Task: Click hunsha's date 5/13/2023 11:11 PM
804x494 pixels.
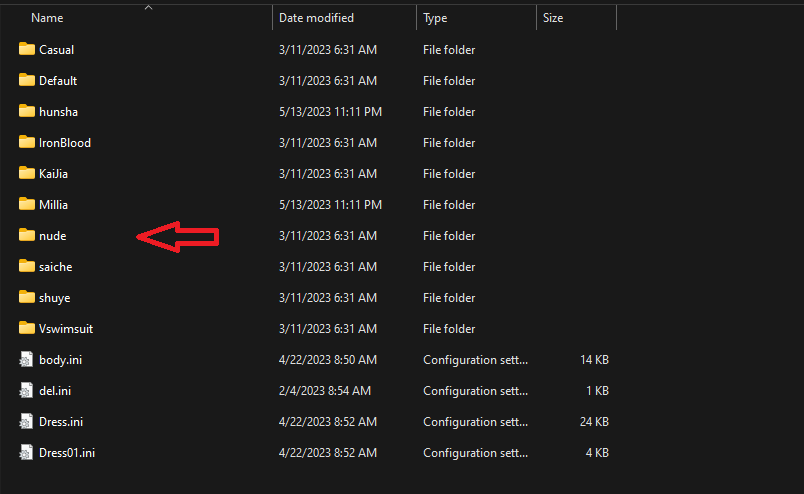Action: point(330,112)
